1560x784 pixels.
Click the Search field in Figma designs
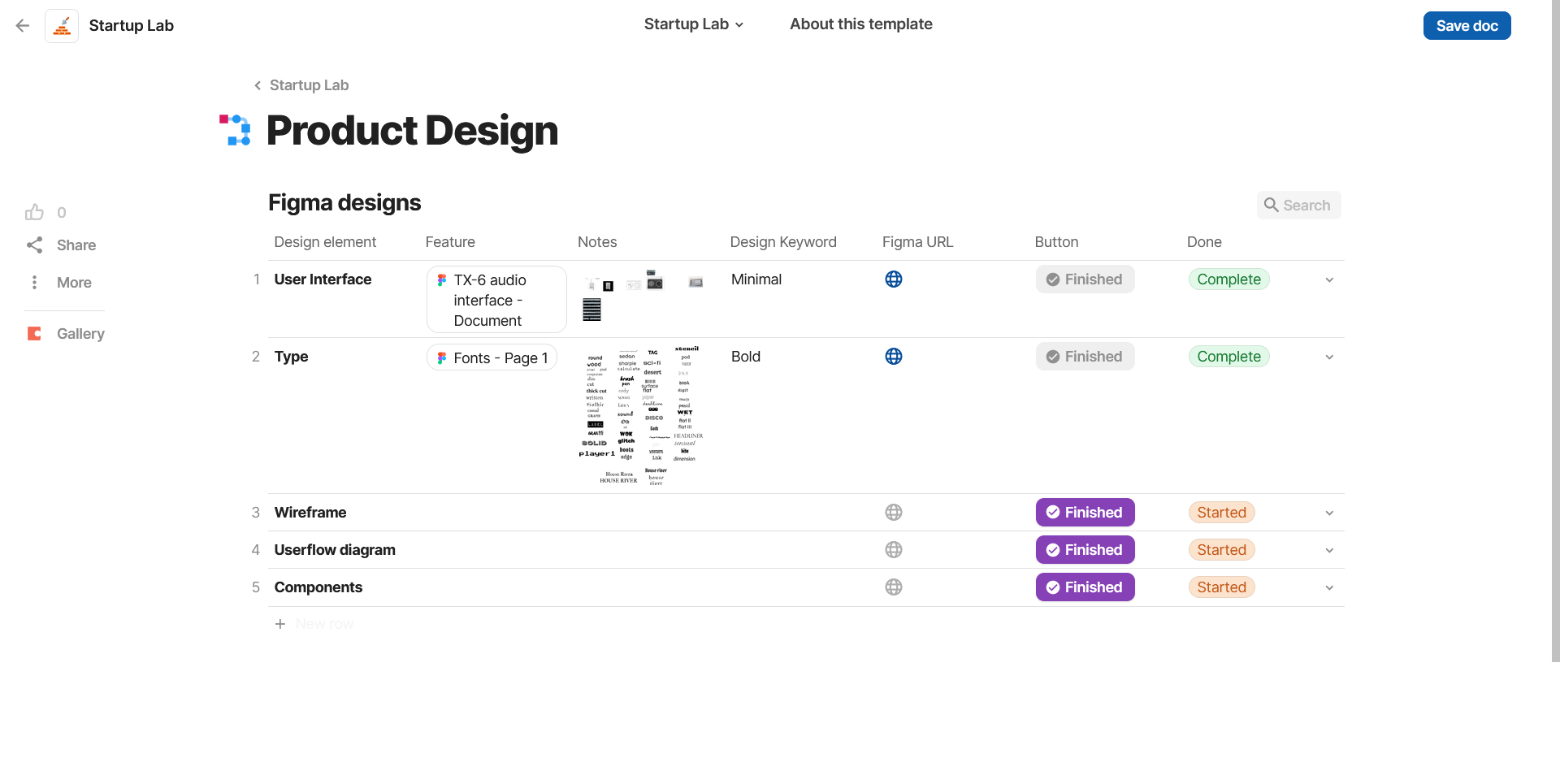pos(1298,206)
